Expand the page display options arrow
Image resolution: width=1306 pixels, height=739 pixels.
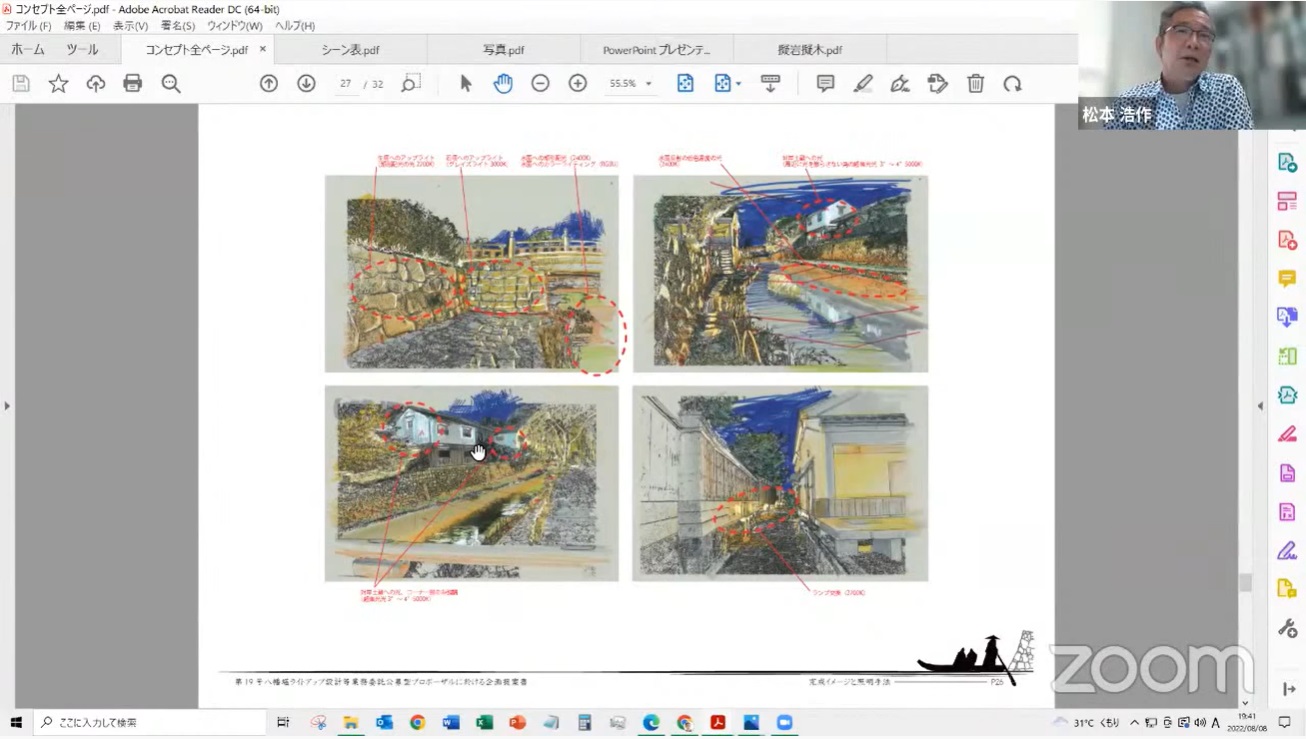(x=739, y=84)
